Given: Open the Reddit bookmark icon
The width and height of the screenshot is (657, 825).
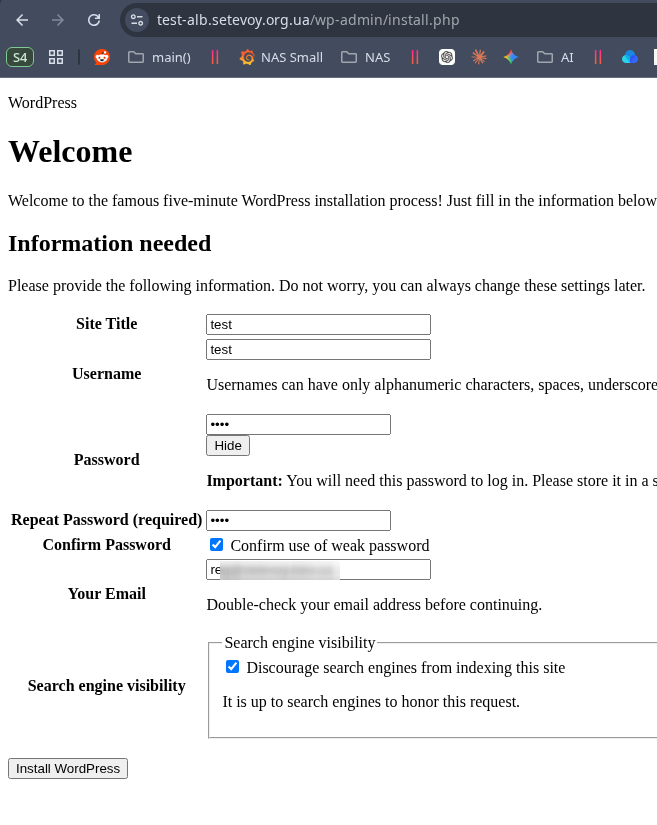Looking at the screenshot, I should [102, 57].
